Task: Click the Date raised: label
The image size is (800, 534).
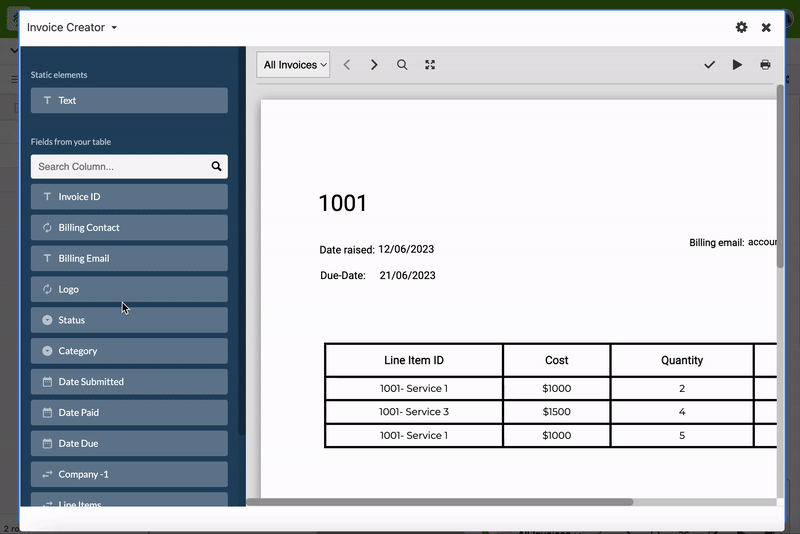Action: (x=347, y=250)
